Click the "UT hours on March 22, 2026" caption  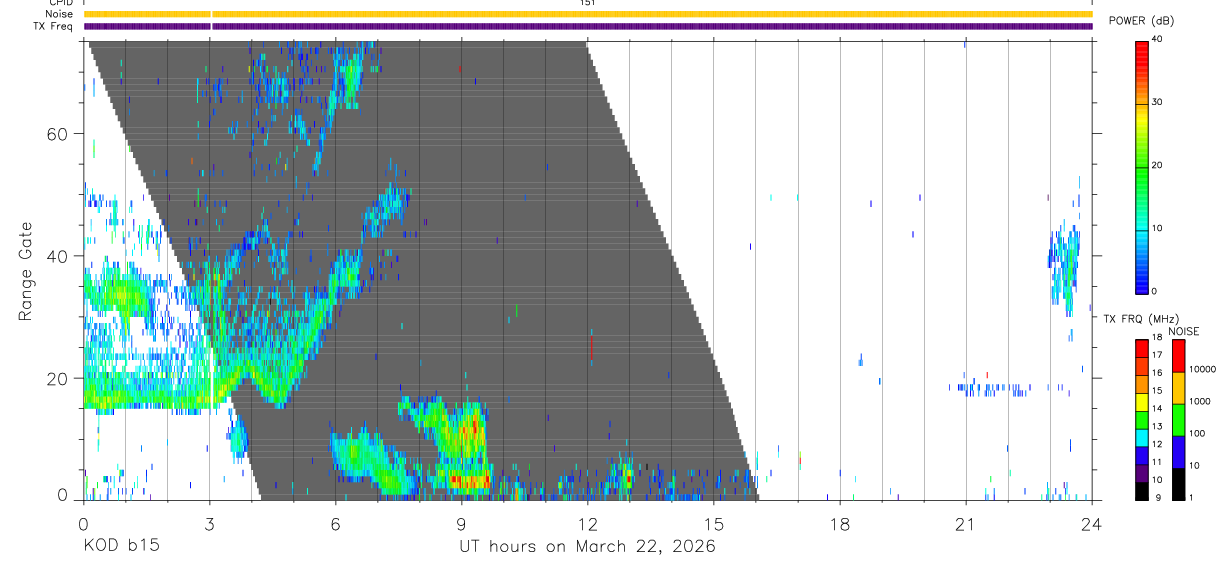click(587, 547)
